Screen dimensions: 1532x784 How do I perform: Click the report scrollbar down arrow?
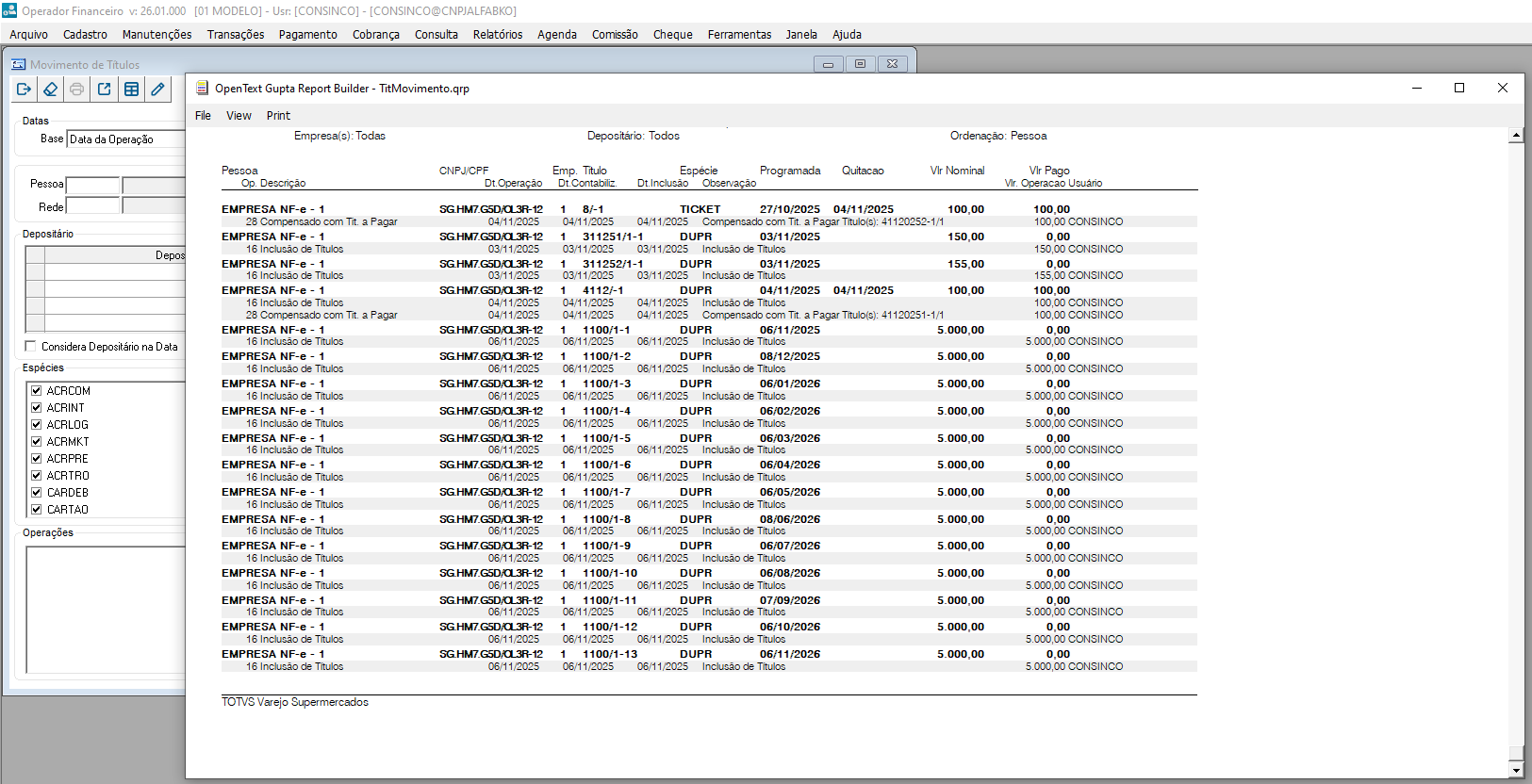1516,771
